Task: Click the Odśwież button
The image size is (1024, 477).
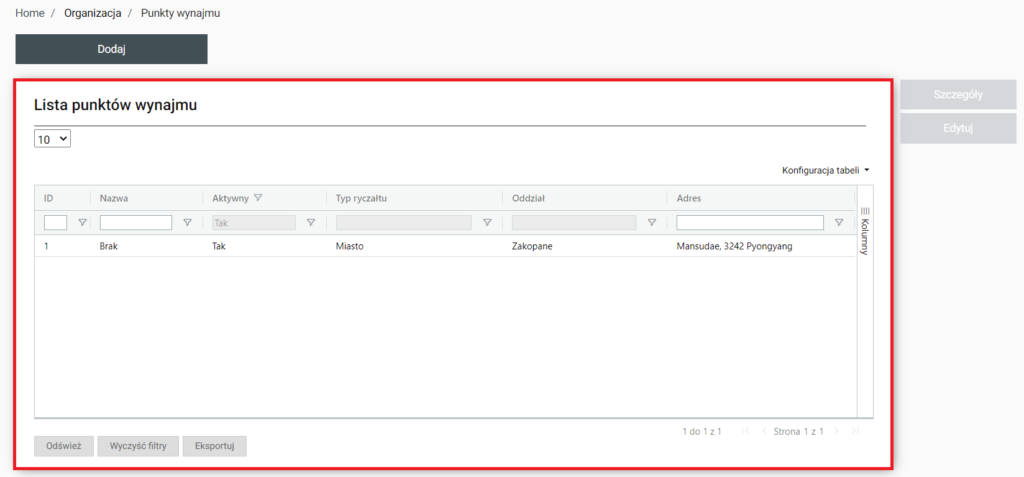Action: pos(64,446)
